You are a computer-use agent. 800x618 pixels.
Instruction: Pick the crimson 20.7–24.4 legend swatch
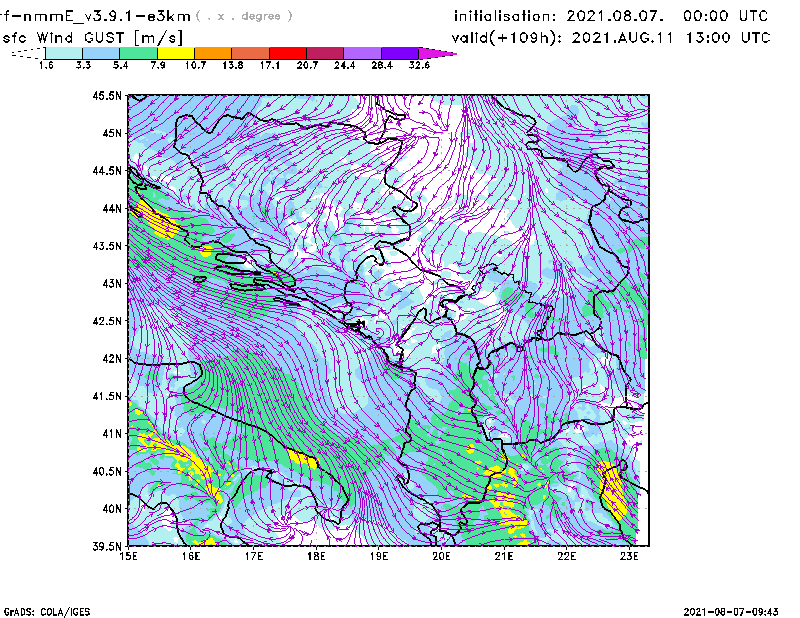click(x=325, y=53)
